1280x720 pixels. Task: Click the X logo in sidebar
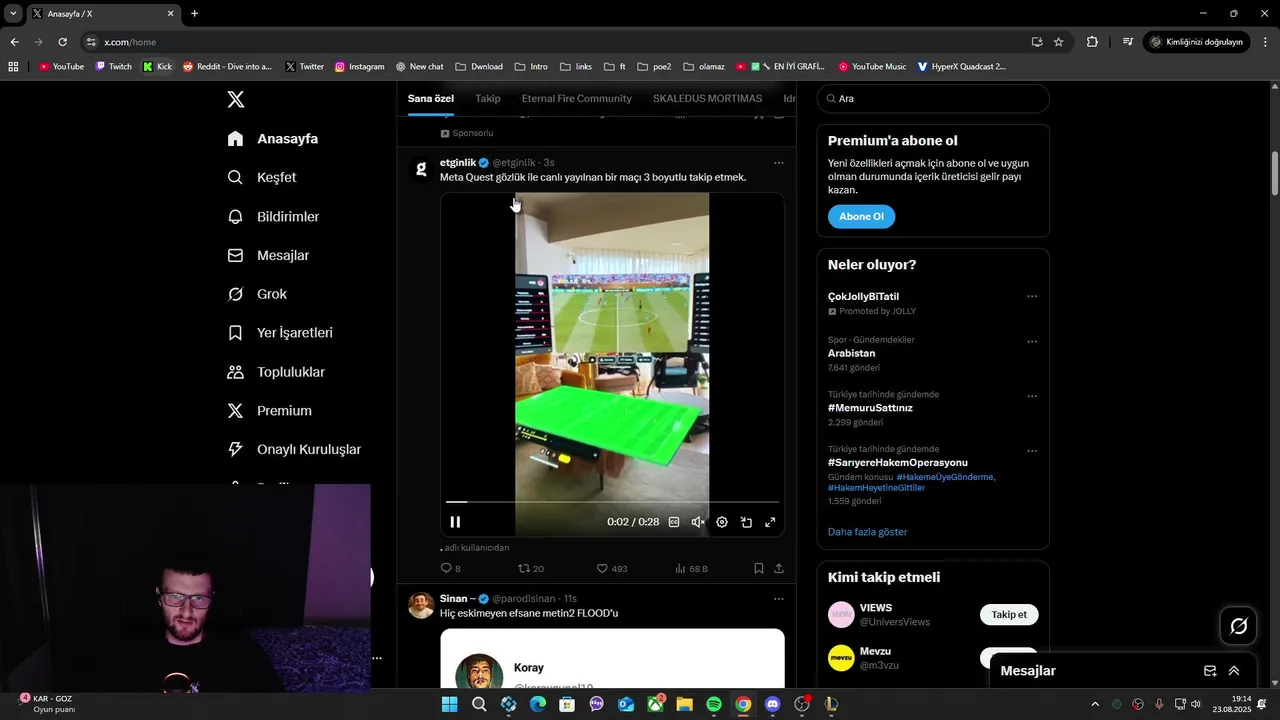point(236,99)
